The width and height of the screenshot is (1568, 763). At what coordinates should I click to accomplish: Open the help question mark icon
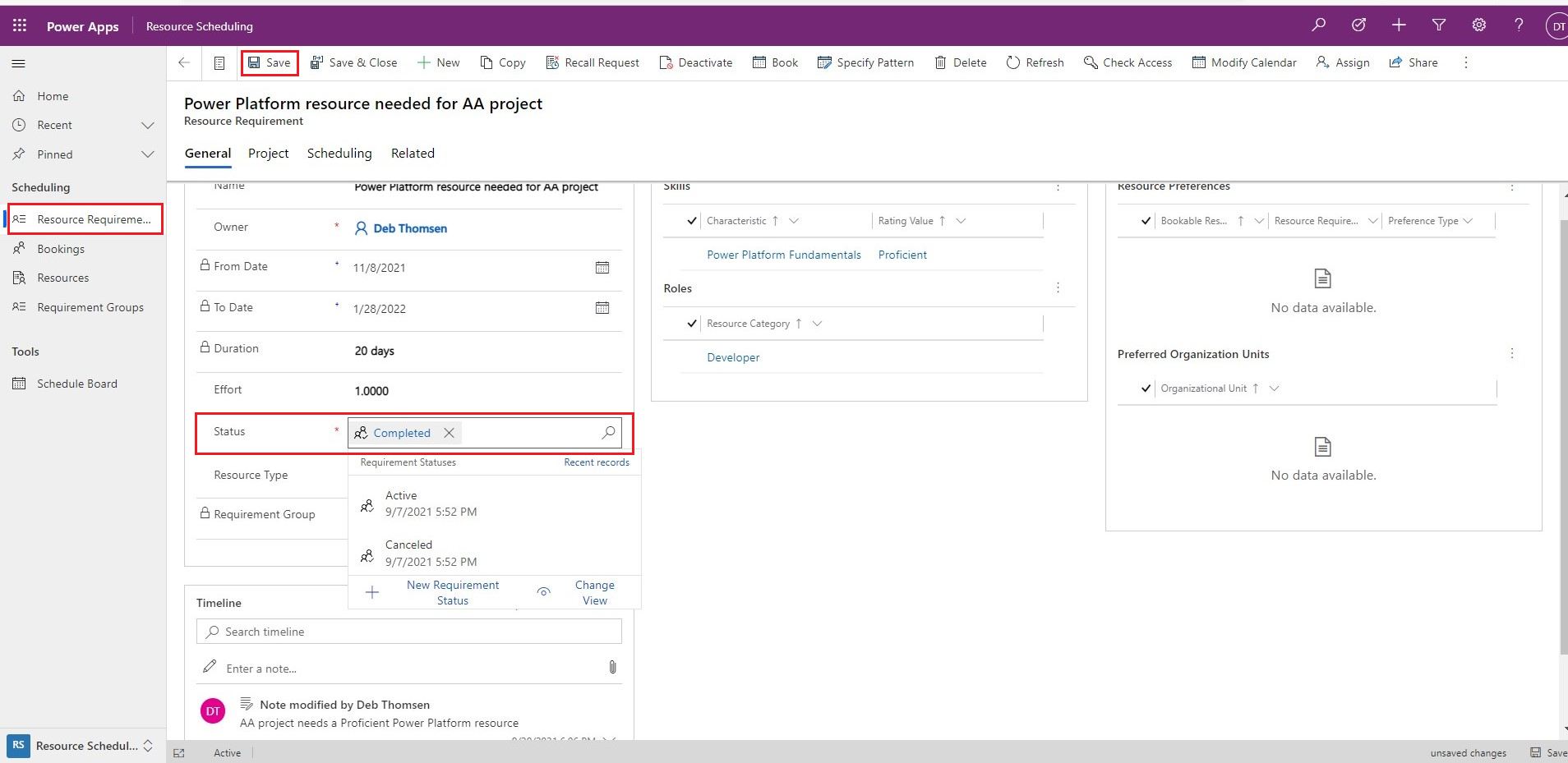point(1519,25)
